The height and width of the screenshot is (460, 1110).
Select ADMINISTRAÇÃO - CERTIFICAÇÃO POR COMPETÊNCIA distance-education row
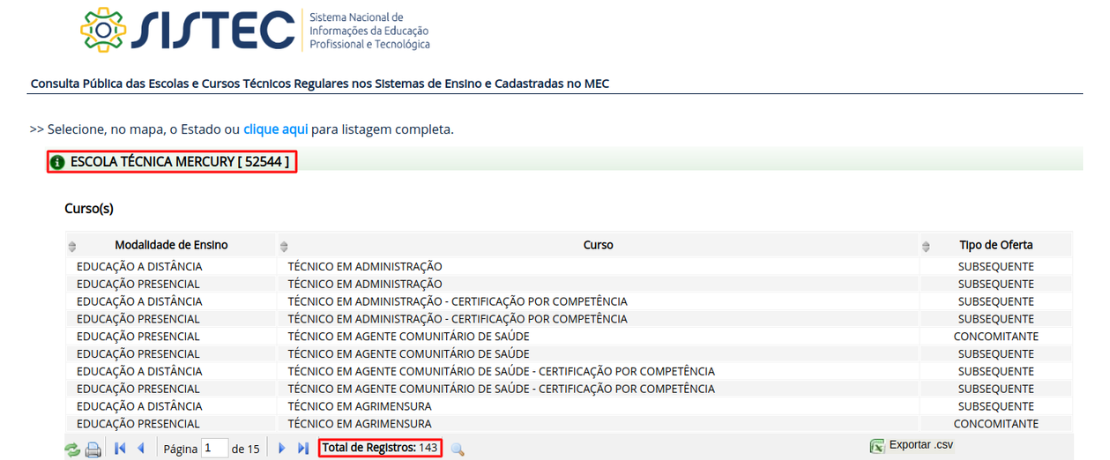pos(457,301)
